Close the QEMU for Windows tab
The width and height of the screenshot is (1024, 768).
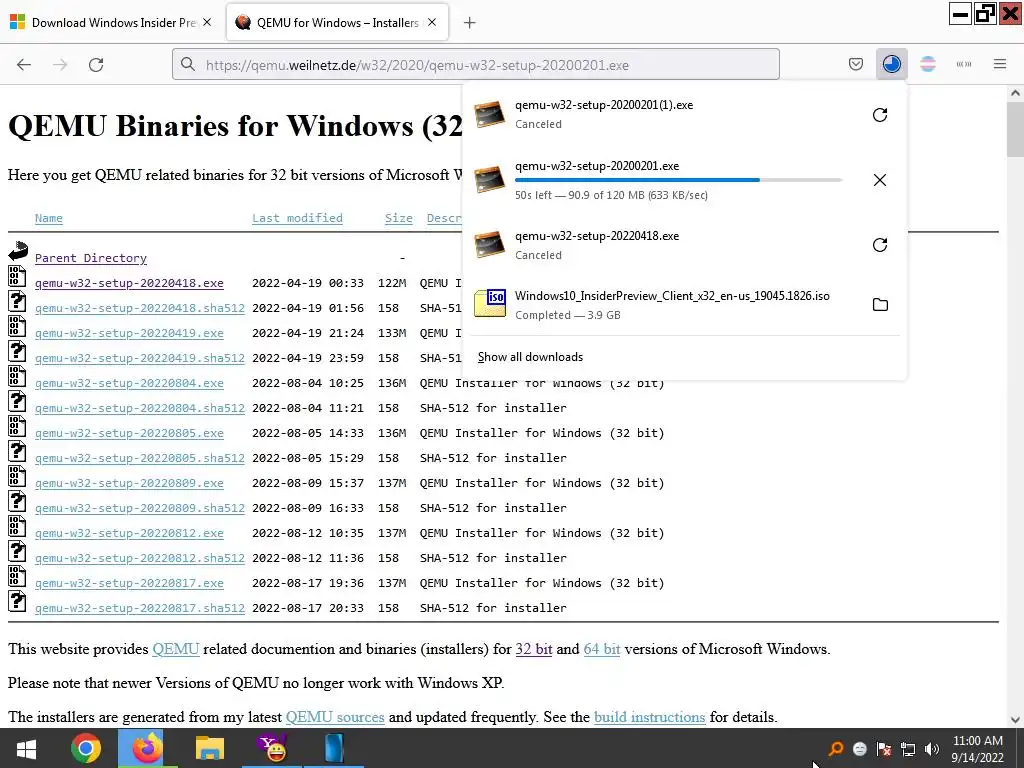click(432, 22)
